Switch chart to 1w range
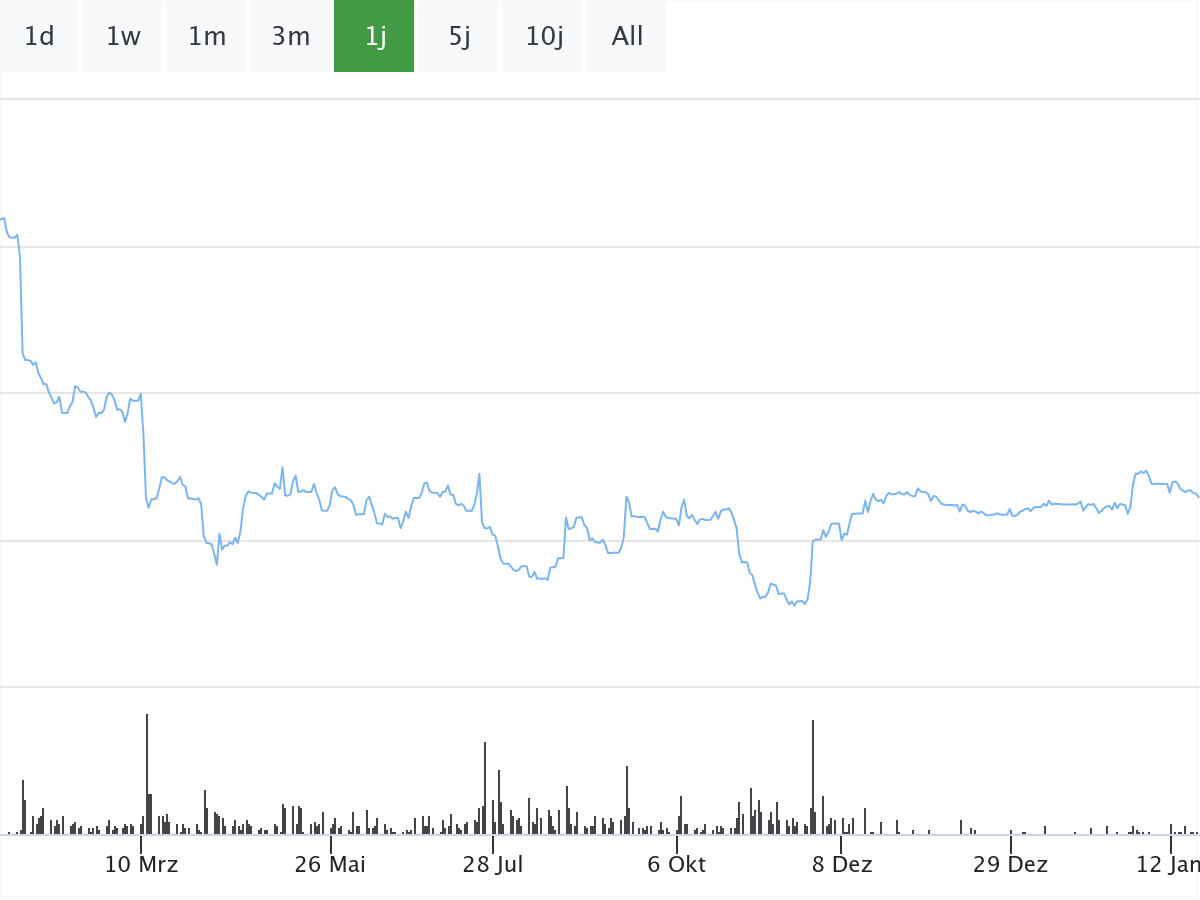1200x900 pixels. coord(123,37)
